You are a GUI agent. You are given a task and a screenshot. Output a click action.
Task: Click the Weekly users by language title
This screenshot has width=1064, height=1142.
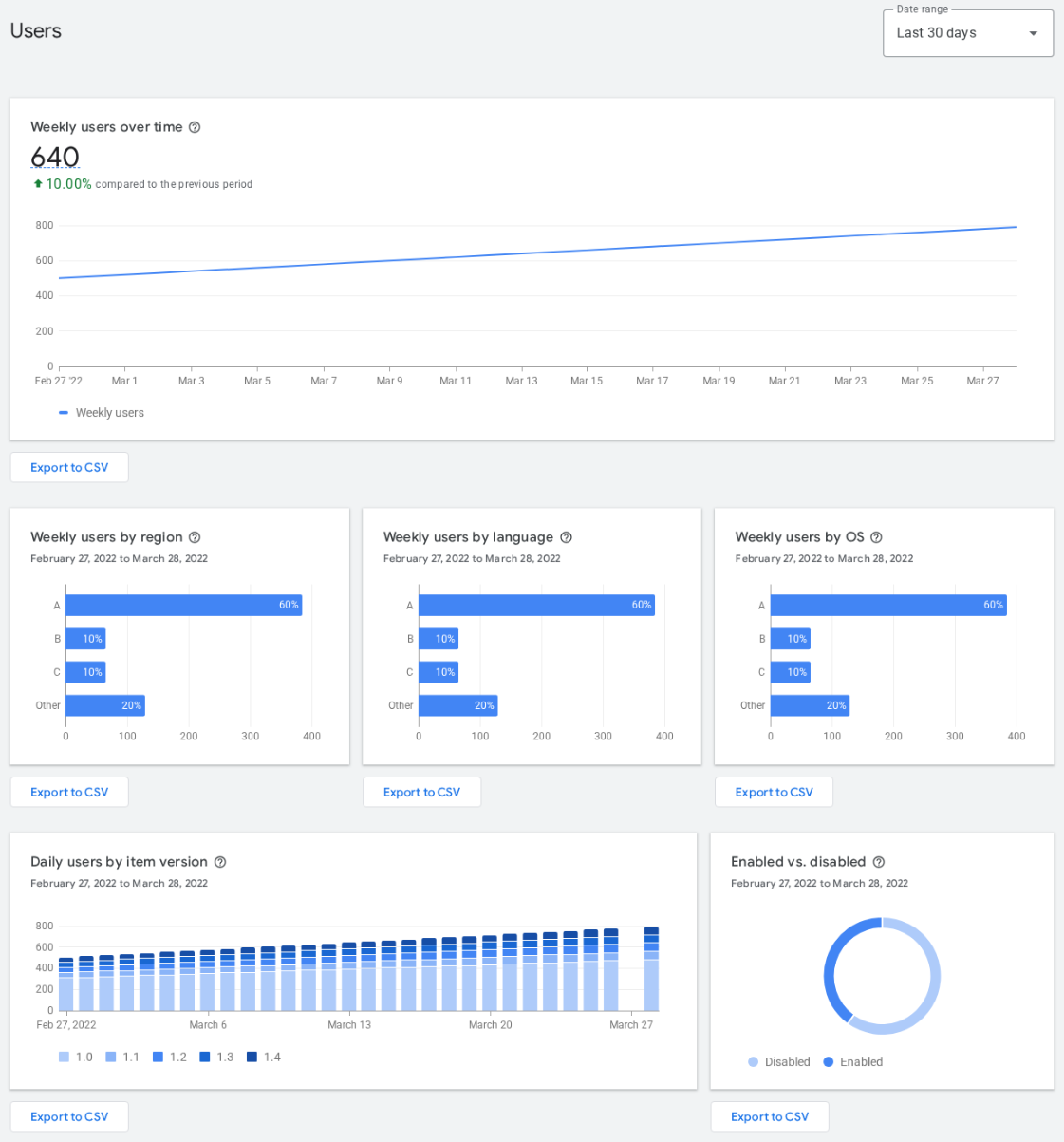tap(468, 537)
